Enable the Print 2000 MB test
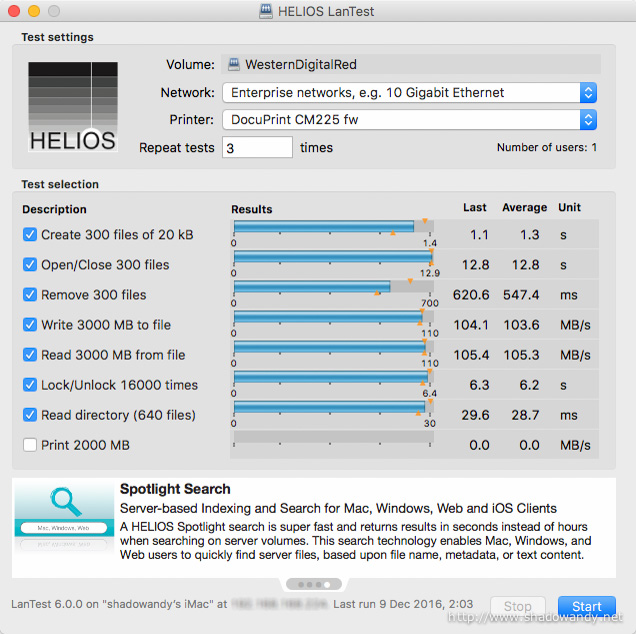The width and height of the screenshot is (636, 634). (x=30, y=445)
